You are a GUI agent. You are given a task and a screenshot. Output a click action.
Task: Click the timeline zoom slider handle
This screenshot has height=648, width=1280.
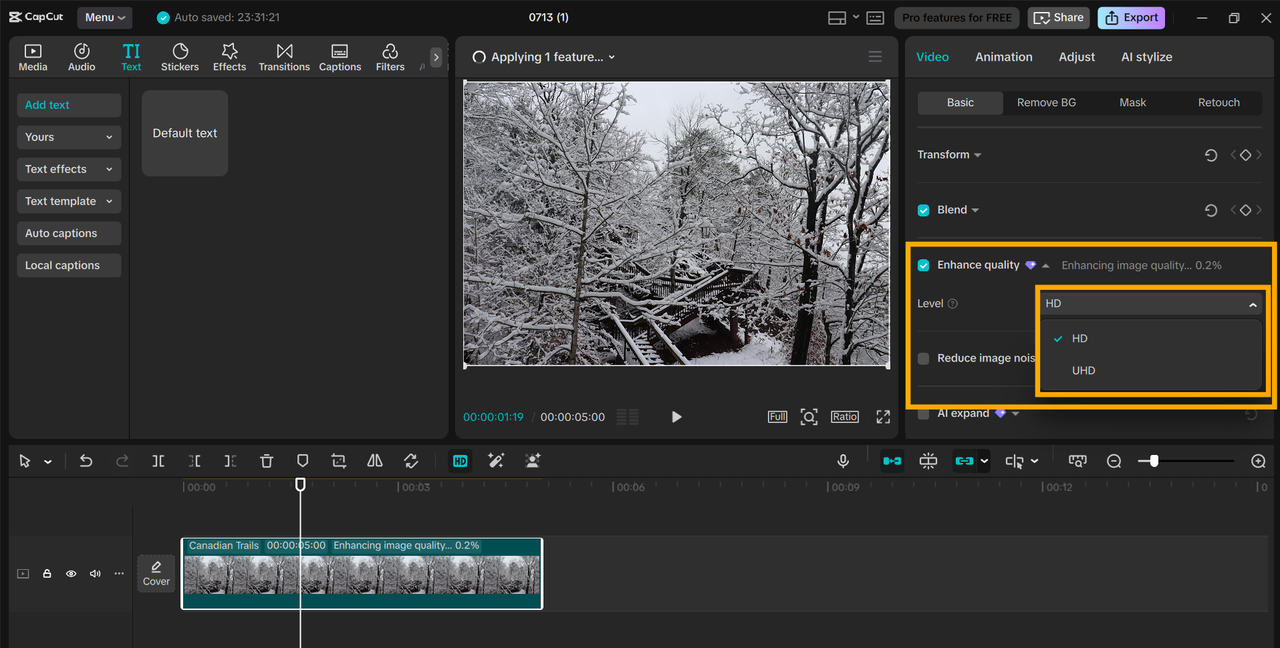coord(1154,461)
